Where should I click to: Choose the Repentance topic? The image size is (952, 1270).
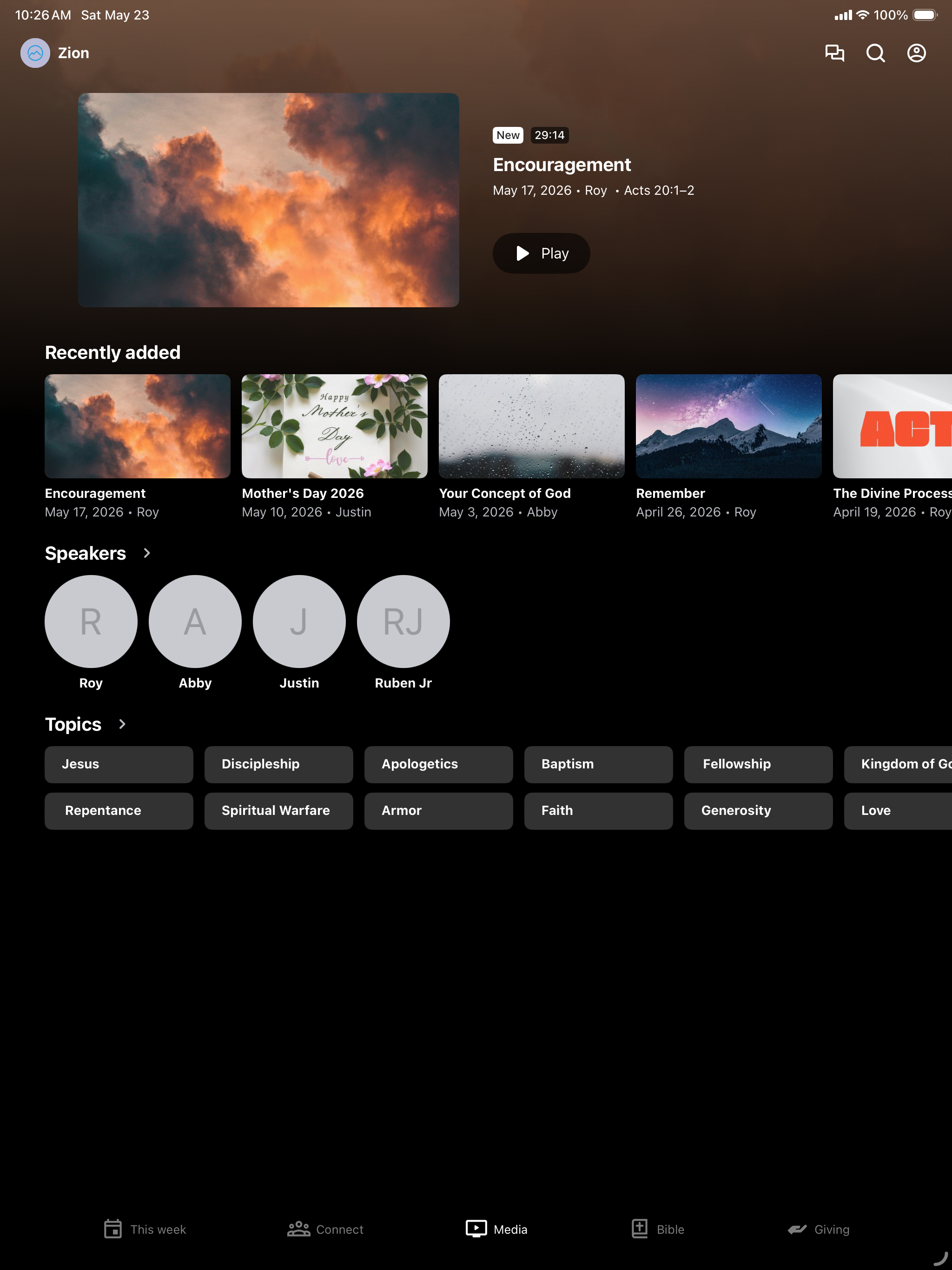coord(119,811)
